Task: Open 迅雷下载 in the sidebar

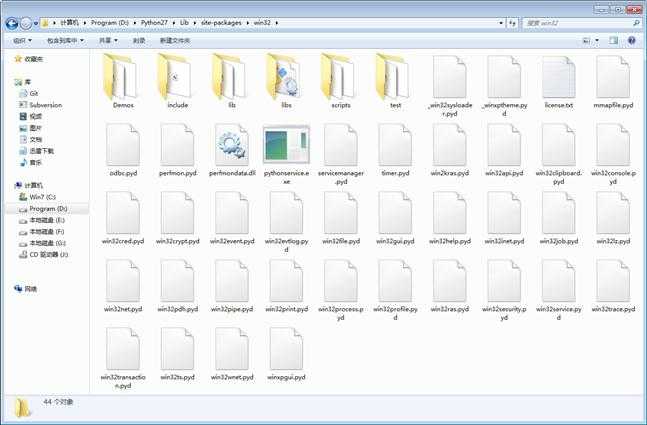Action: pos(41,151)
